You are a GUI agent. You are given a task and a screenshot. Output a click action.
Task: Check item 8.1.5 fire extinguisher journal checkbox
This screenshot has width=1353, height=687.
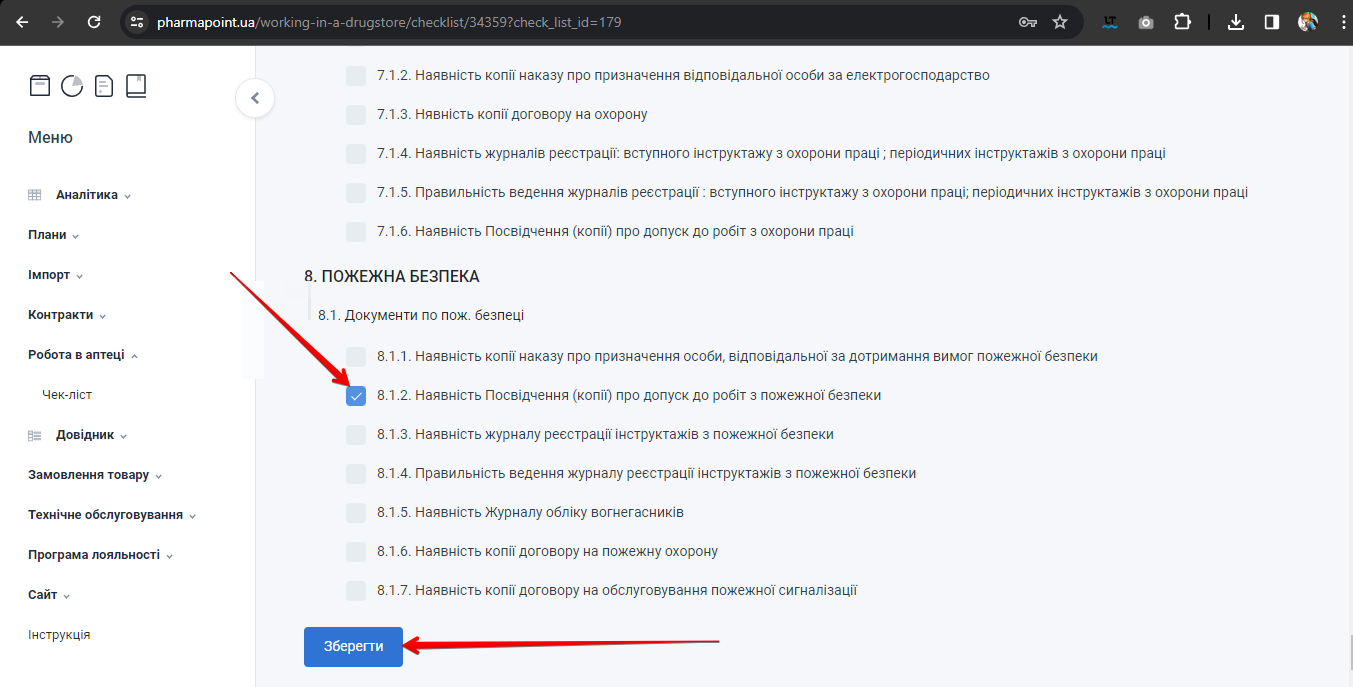coord(356,513)
